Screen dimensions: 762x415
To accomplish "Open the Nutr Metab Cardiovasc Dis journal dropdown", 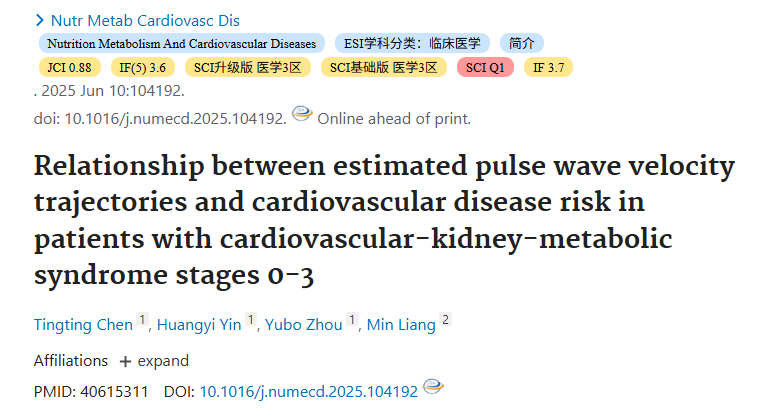I will (x=145, y=20).
